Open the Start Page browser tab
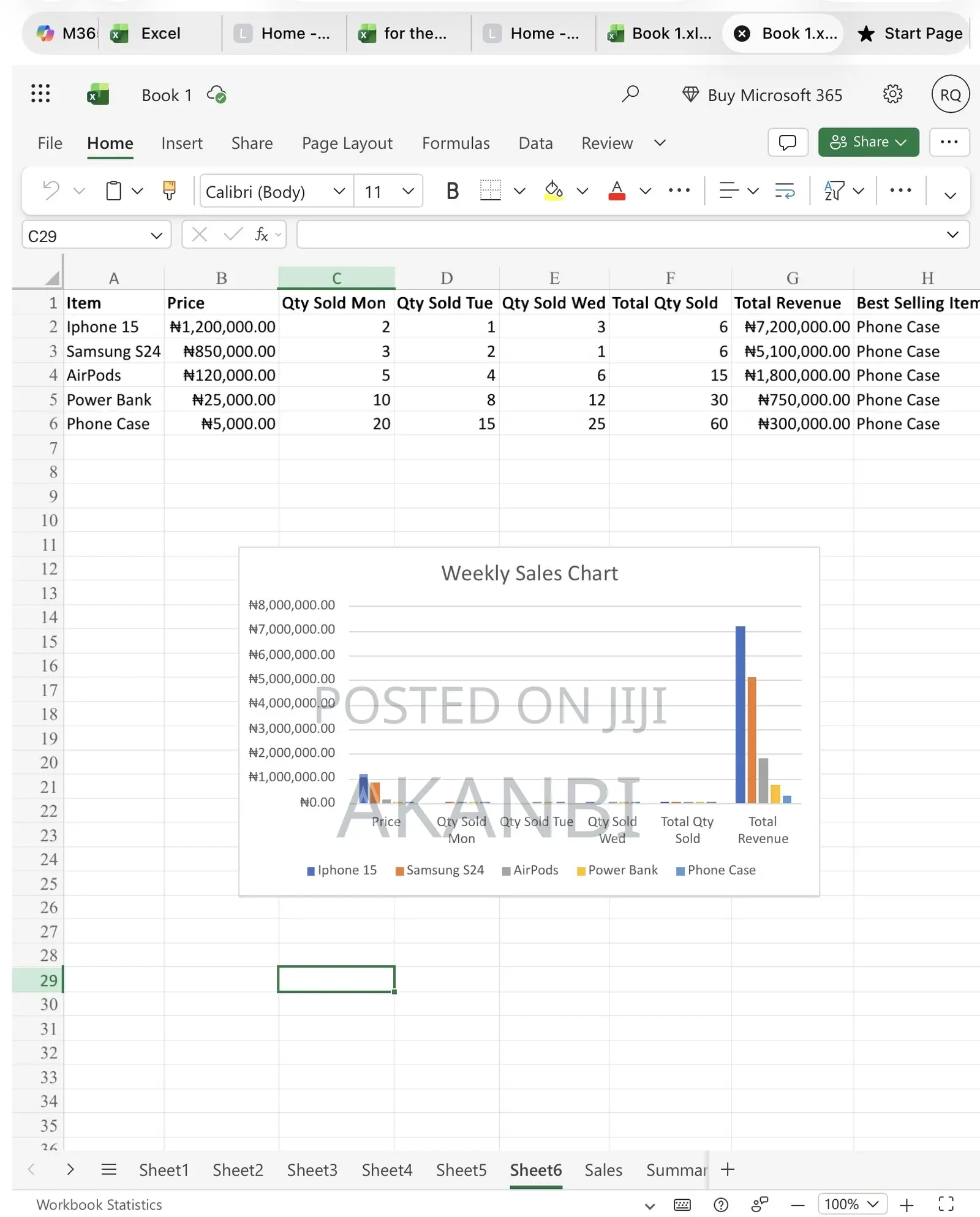 coord(911,34)
